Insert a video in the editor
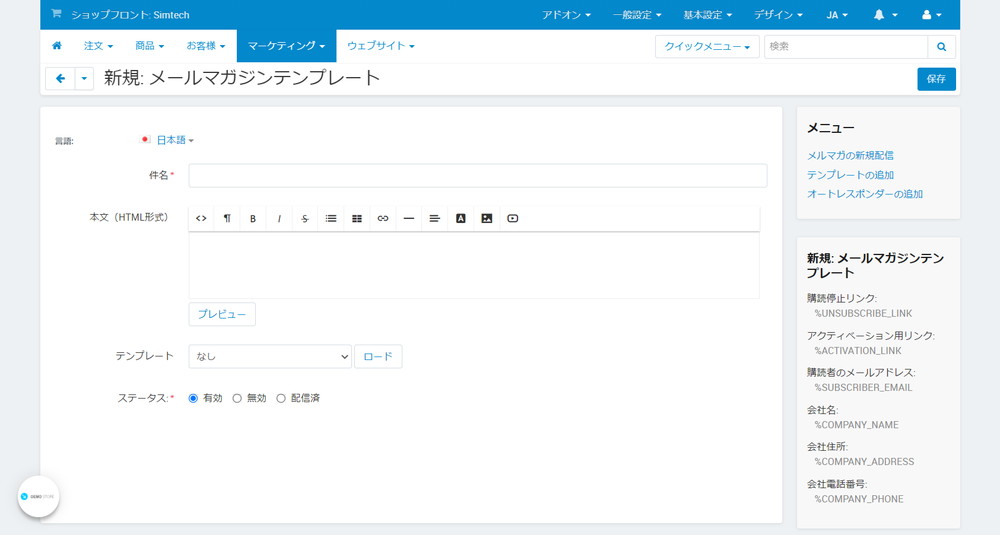 [513, 218]
